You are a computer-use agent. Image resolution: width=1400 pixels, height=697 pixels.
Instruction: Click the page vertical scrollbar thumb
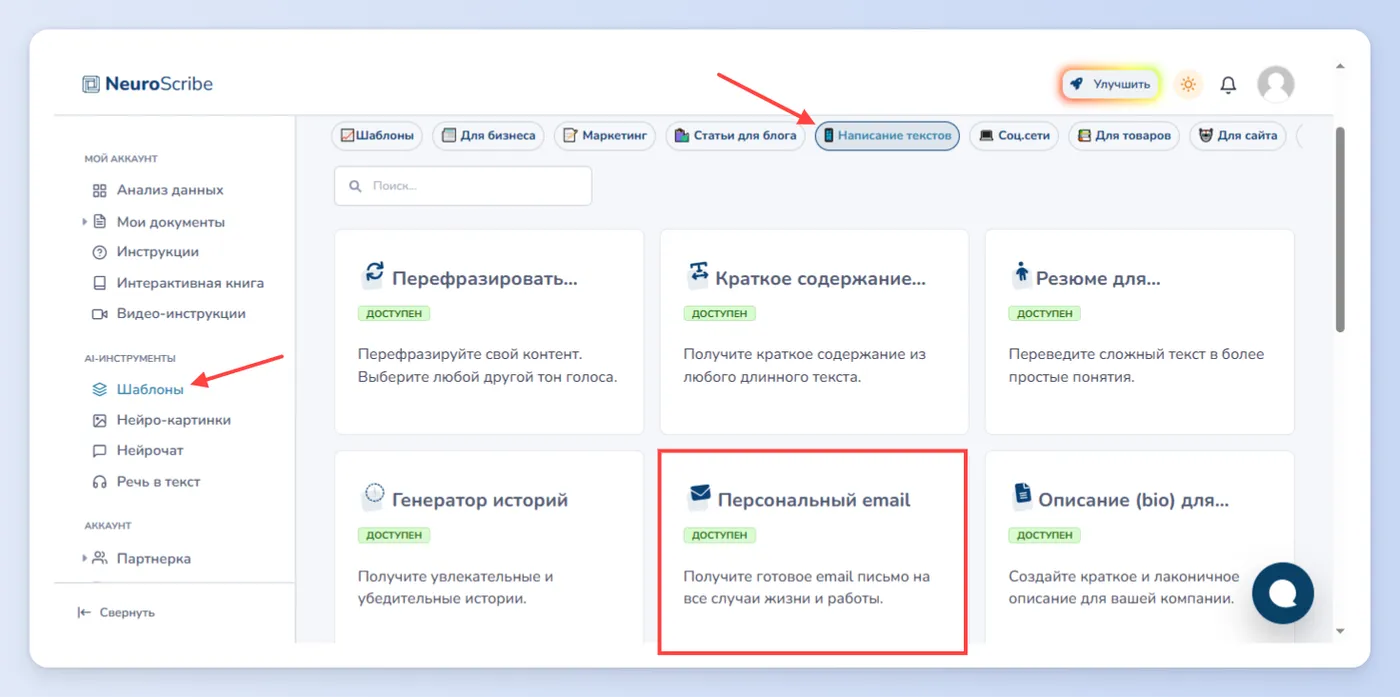(1340, 229)
